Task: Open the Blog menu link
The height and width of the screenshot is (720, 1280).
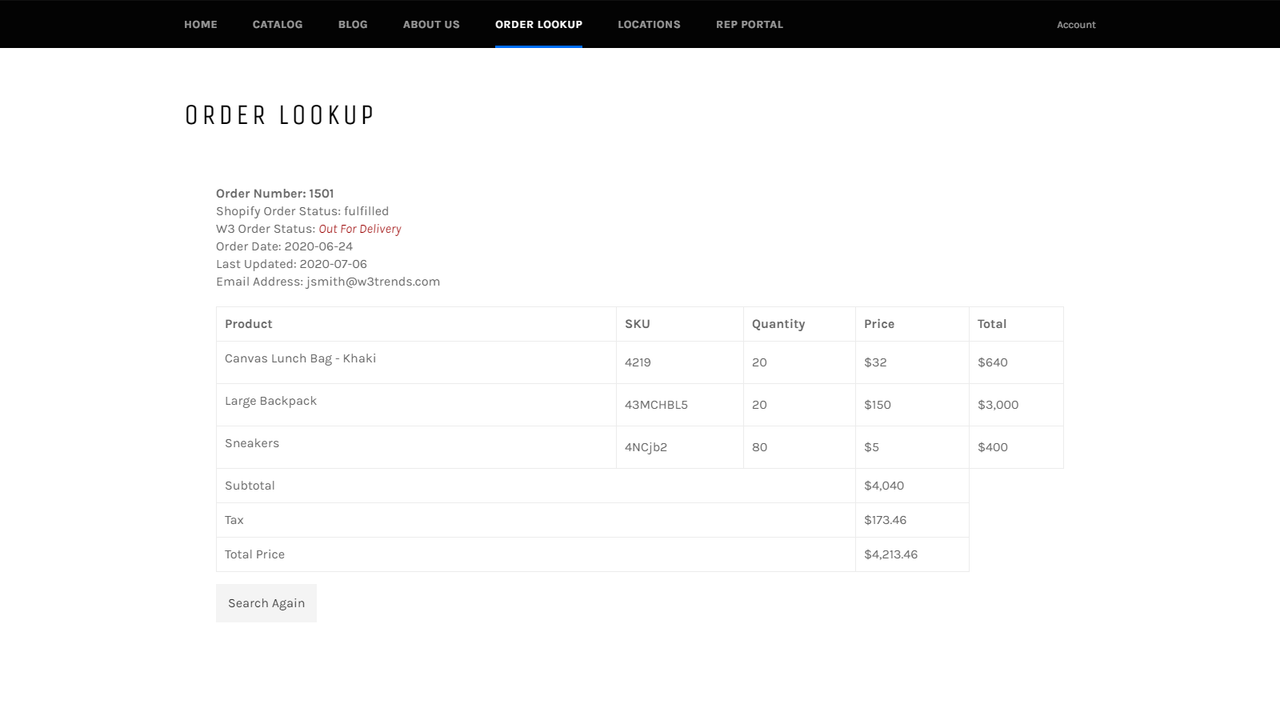Action: tap(353, 24)
